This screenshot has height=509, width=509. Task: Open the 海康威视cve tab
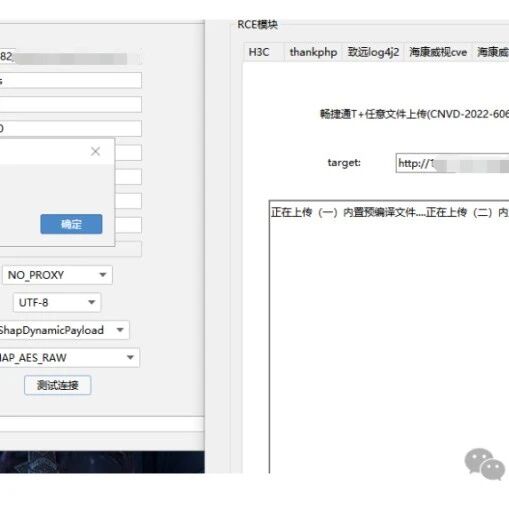(x=438, y=52)
